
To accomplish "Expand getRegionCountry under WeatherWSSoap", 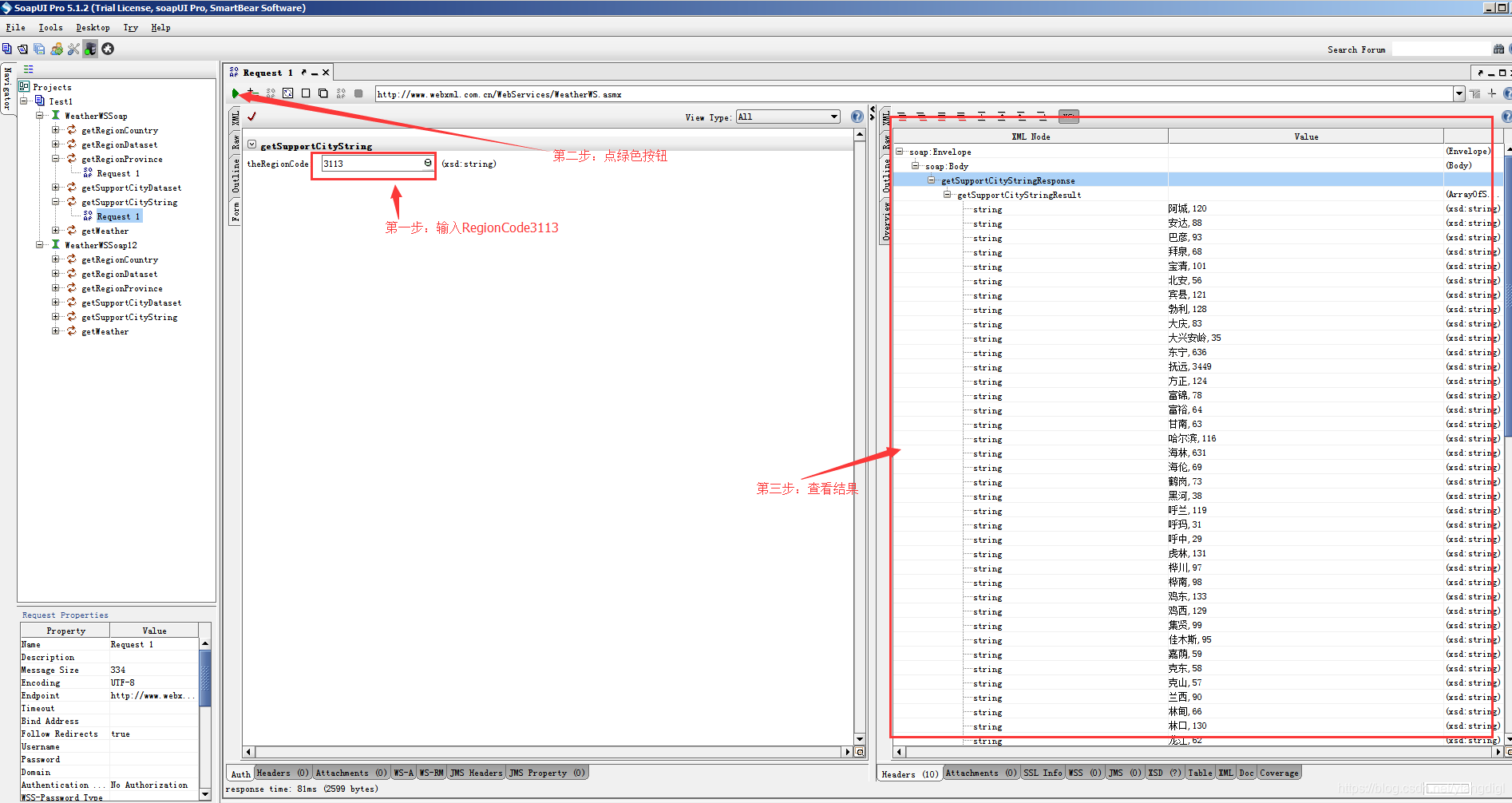I will click(x=56, y=129).
